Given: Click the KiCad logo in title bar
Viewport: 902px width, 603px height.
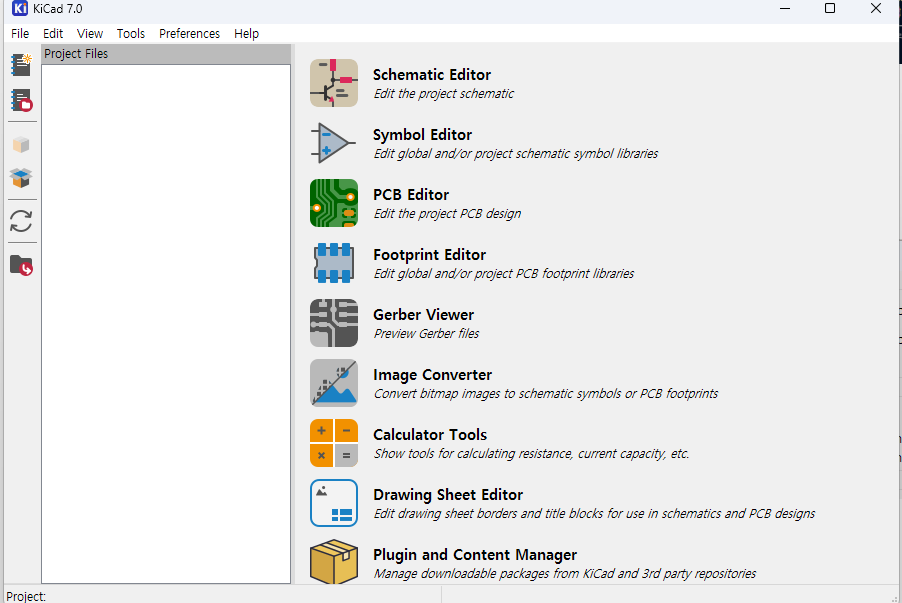Looking at the screenshot, I should [x=20, y=9].
